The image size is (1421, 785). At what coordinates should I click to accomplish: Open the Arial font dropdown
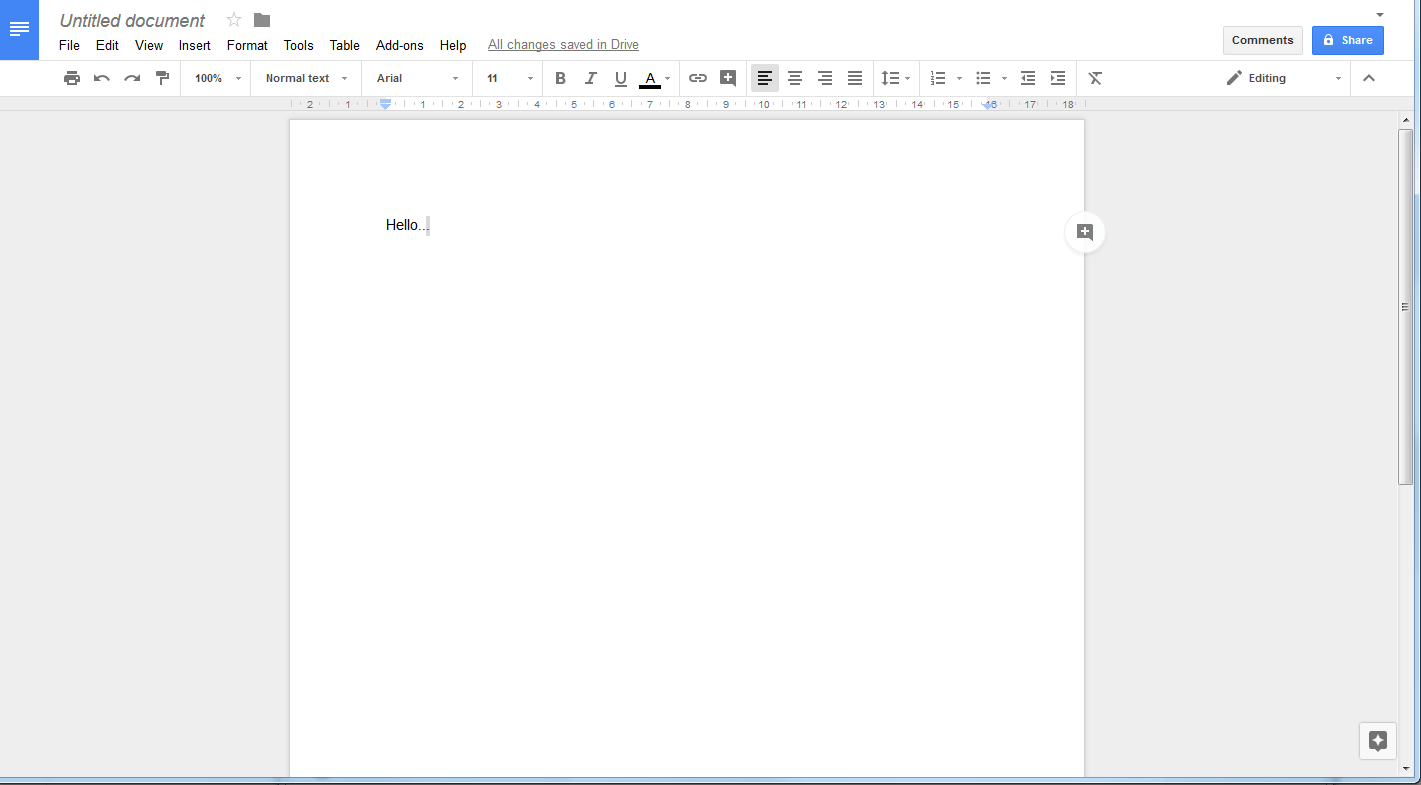click(x=417, y=78)
